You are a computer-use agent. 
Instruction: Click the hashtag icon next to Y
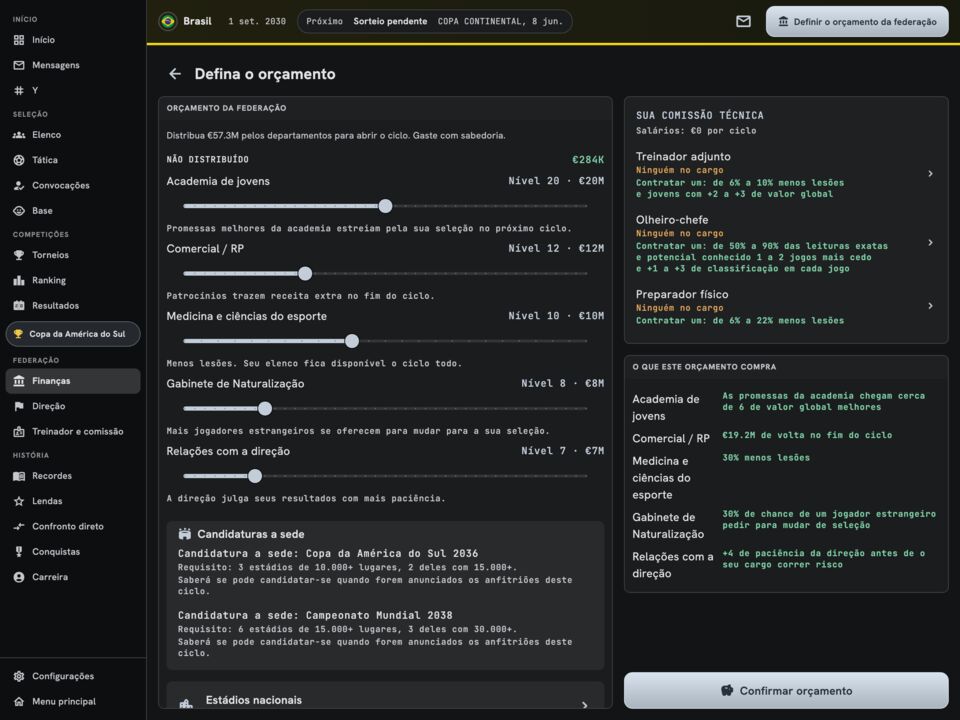[x=19, y=90]
